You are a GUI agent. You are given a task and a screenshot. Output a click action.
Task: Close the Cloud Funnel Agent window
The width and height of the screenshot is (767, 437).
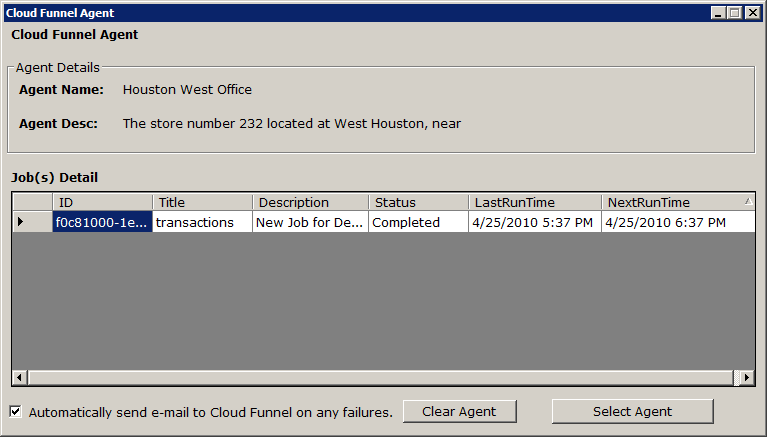tap(752, 13)
